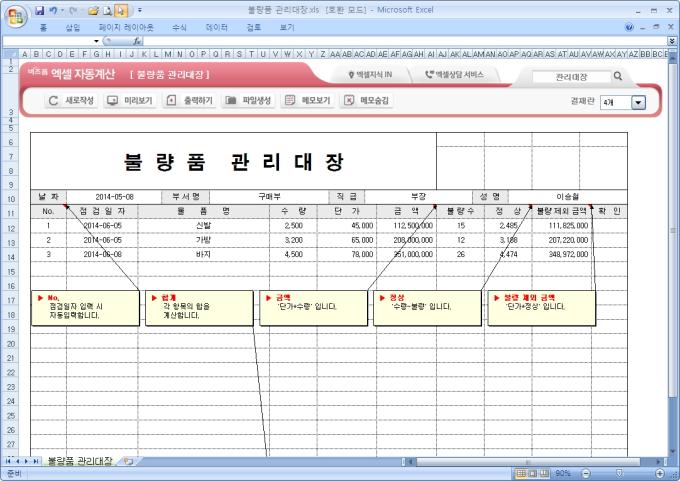Select the name cell 이승철
Viewport: 680px width, 481px height.
(568, 197)
